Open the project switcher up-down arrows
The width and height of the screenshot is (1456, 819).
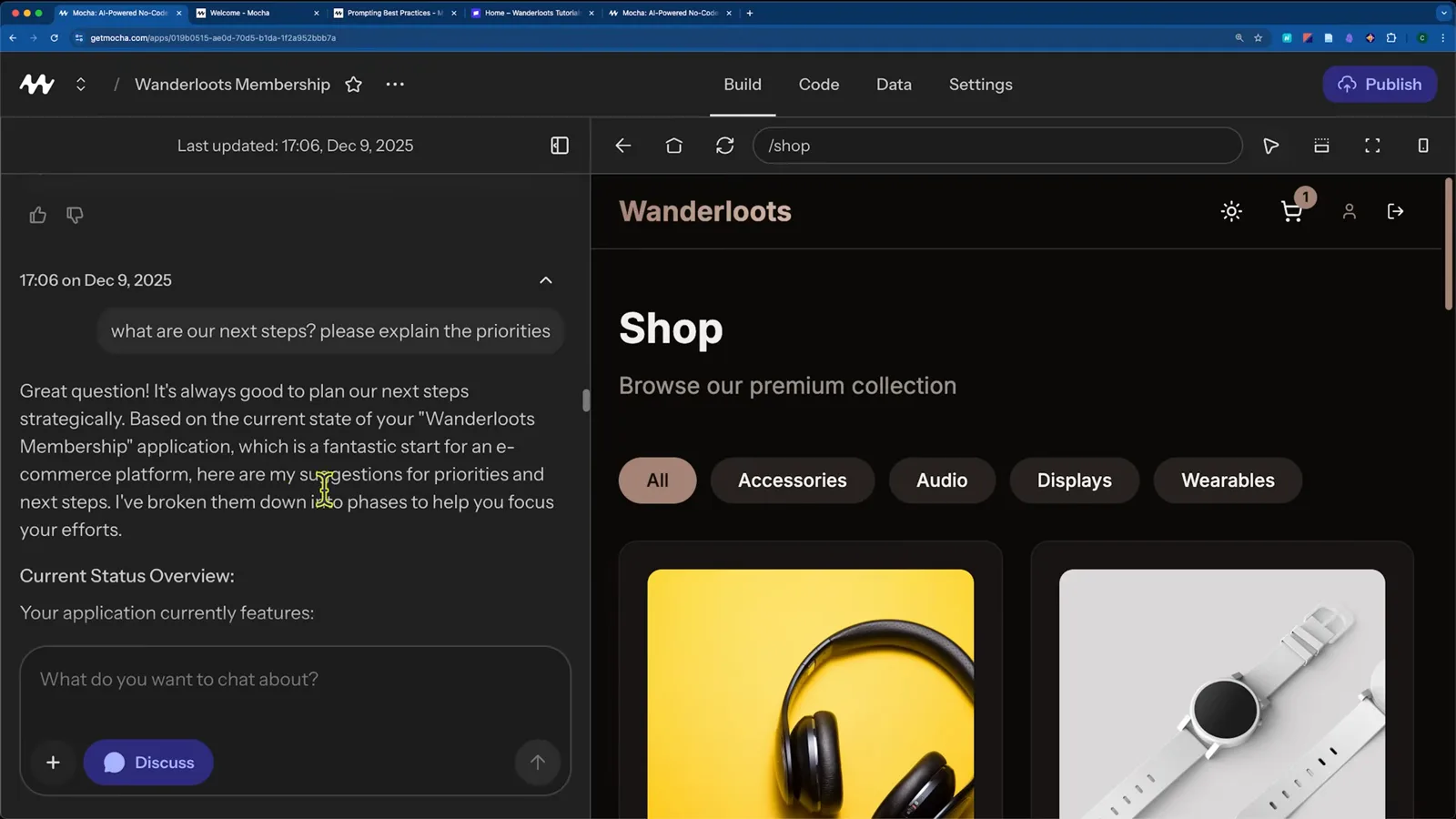pos(81,84)
